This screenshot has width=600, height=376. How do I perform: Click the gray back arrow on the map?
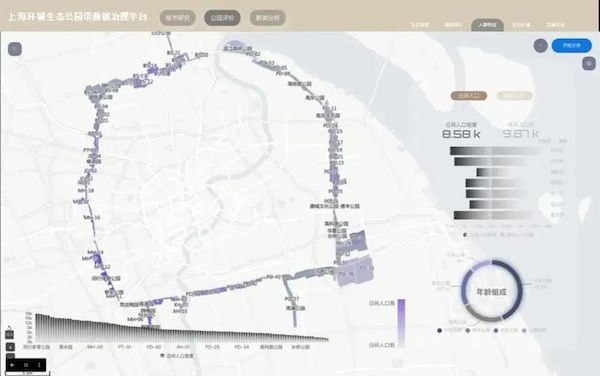point(15,49)
